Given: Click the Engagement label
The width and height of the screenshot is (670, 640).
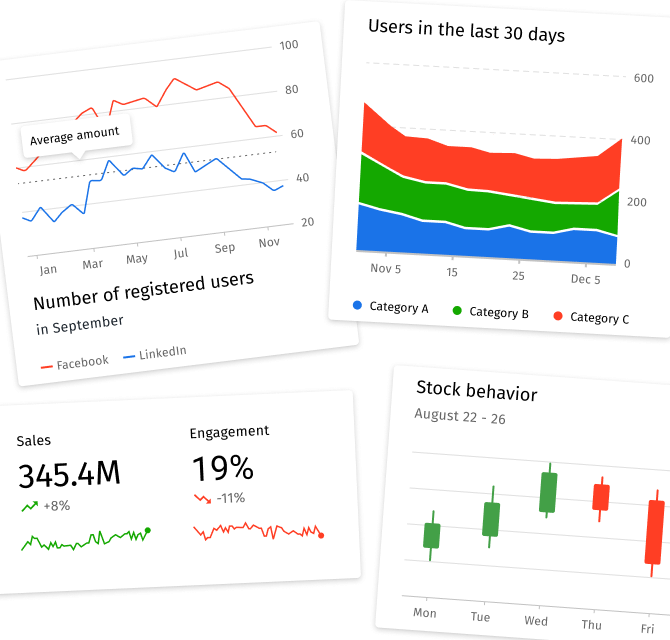Looking at the screenshot, I should coord(229,432).
